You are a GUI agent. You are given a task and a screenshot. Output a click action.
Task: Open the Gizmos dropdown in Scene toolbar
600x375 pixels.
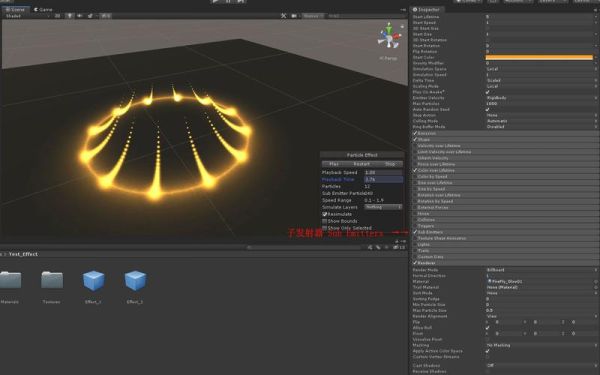click(x=312, y=16)
